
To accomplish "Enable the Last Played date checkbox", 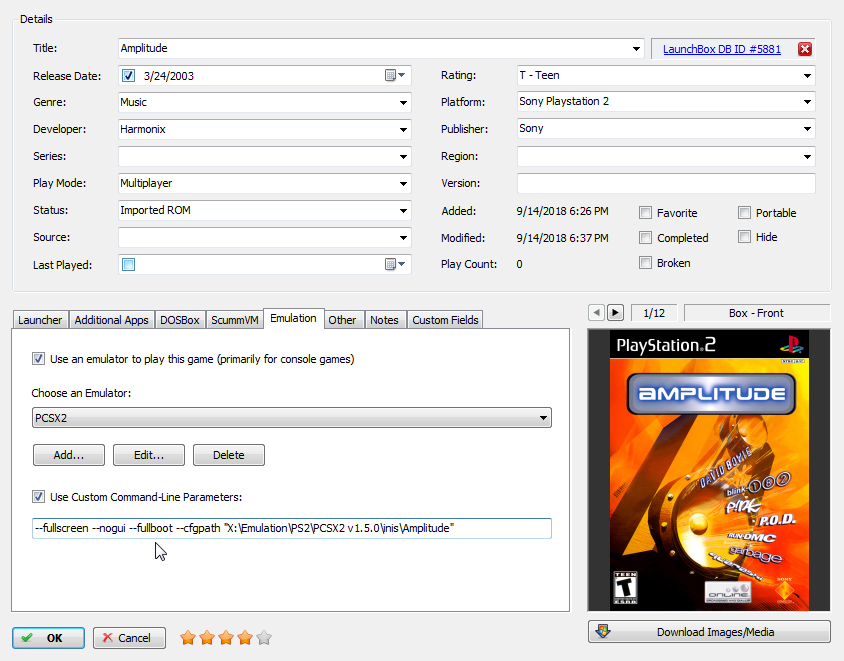I will [128, 264].
